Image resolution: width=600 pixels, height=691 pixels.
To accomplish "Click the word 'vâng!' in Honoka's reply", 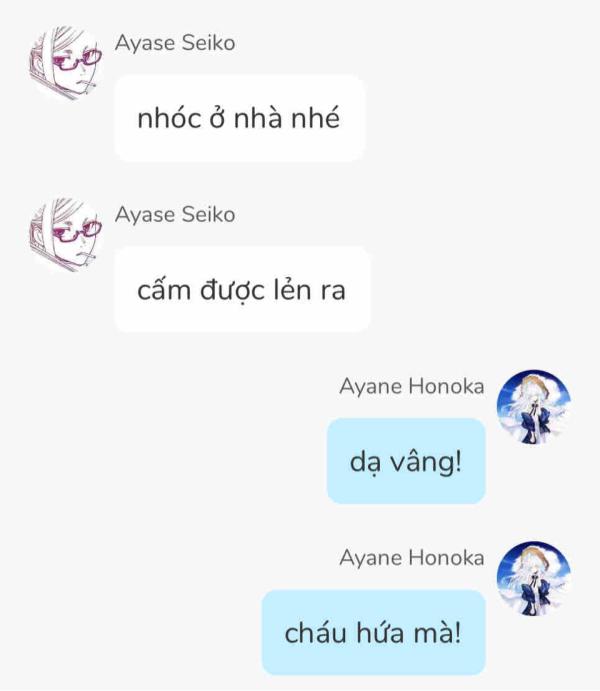I will (x=426, y=463).
